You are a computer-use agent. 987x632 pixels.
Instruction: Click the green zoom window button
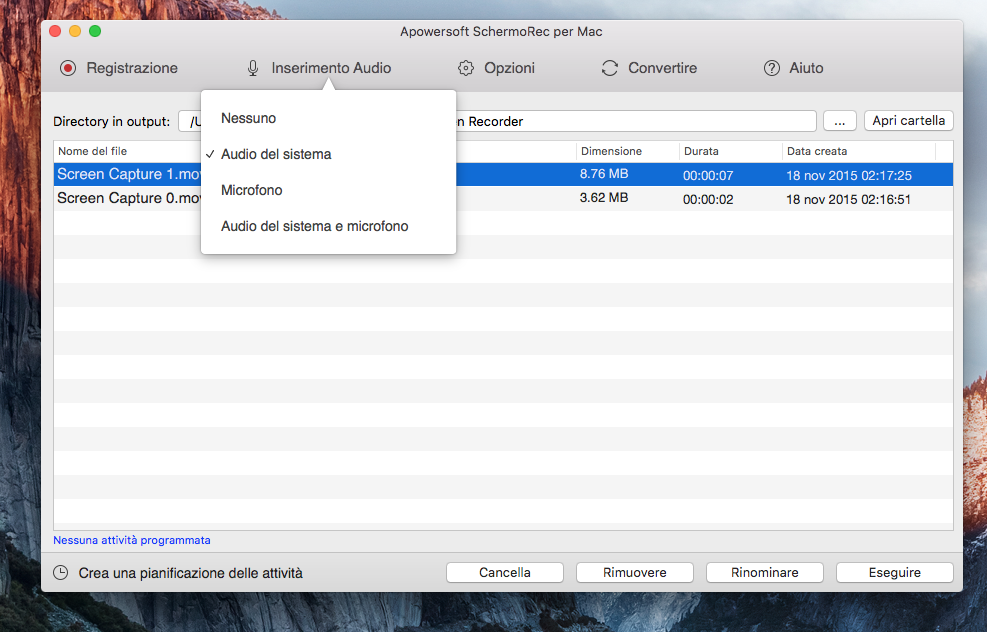[x=95, y=31]
